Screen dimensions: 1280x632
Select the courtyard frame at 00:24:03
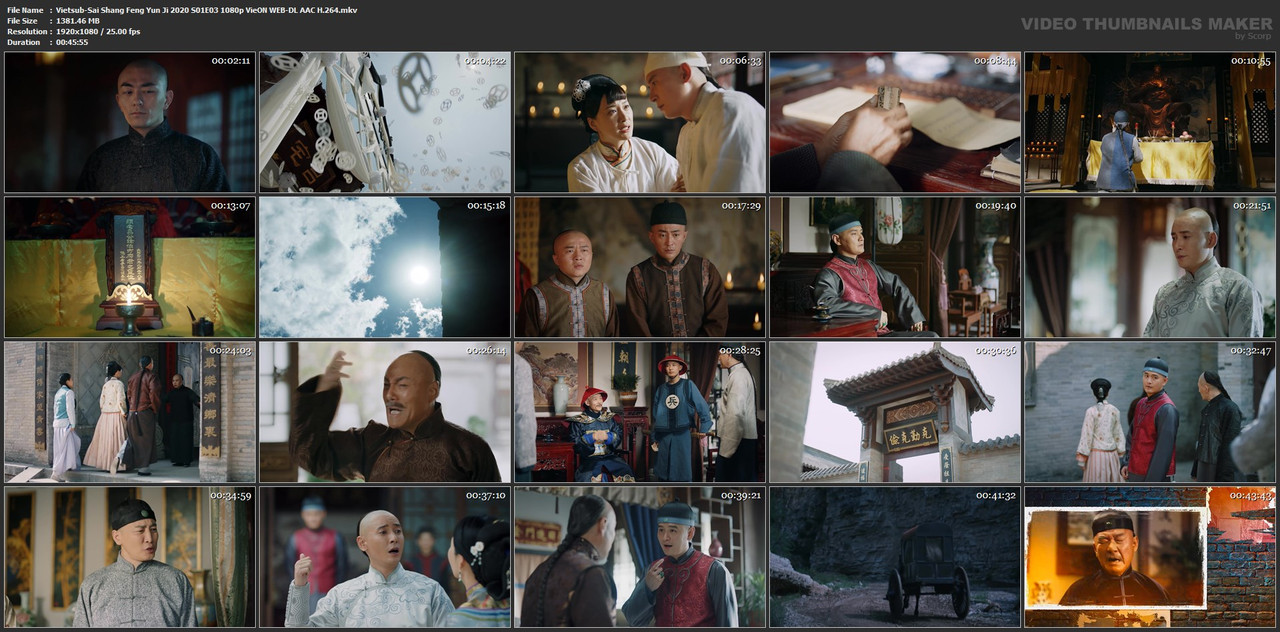[x=130, y=412]
